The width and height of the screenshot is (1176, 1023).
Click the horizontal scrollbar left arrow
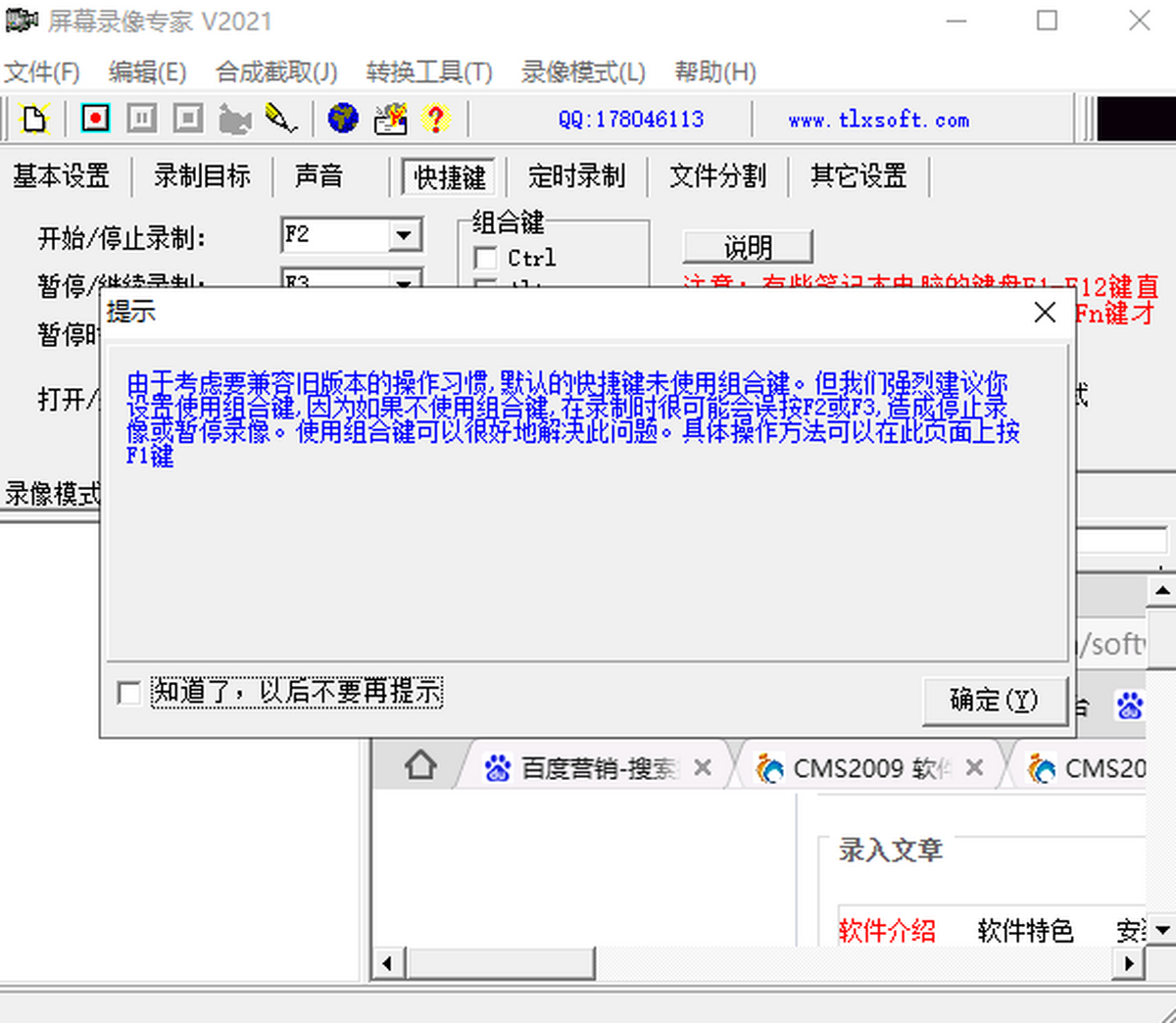pos(387,963)
